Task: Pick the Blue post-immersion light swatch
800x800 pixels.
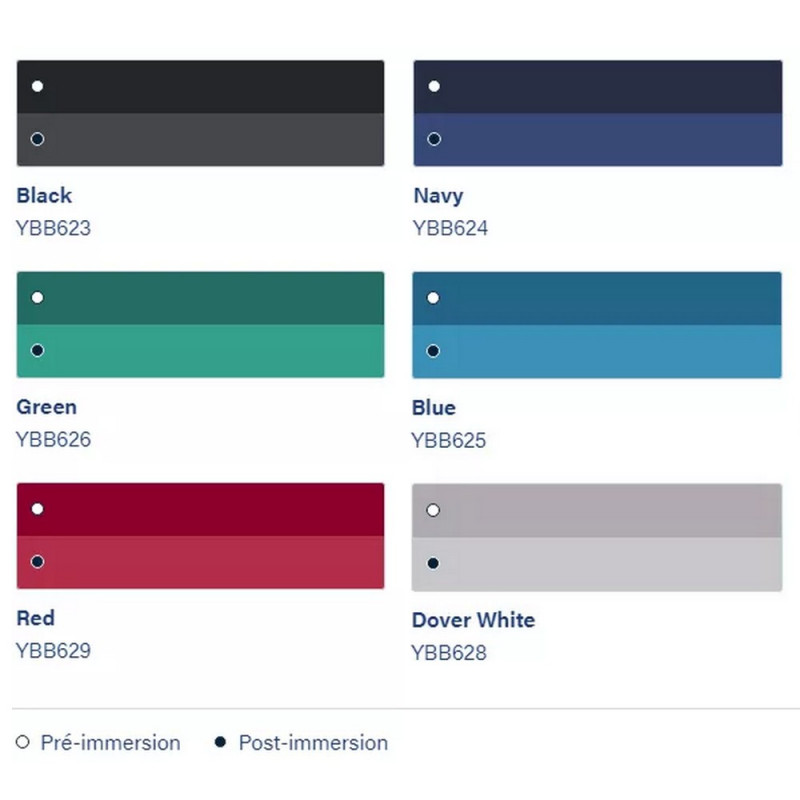Action: (x=600, y=352)
